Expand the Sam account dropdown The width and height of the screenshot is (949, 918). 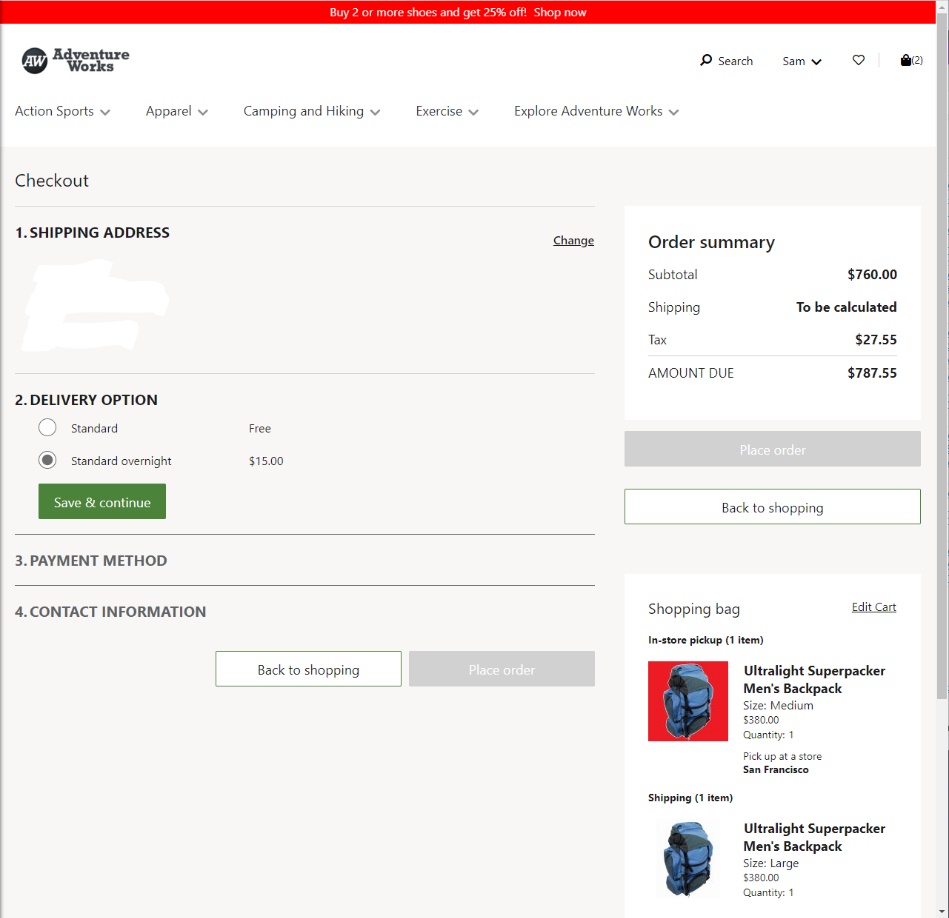coord(801,61)
